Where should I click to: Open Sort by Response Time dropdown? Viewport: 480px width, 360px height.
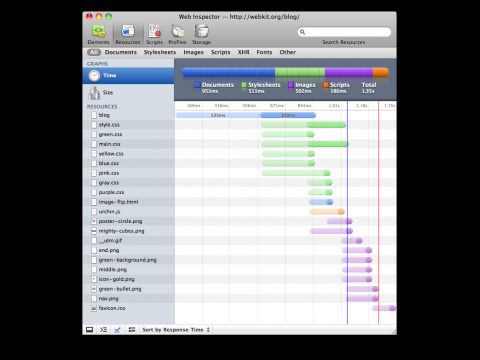176,330
